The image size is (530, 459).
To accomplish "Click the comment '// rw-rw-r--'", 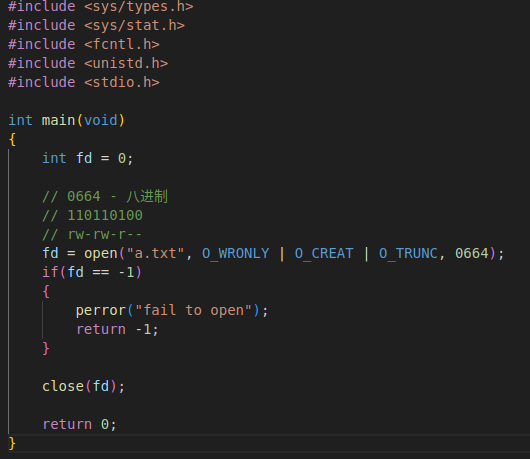I will [x=92, y=234].
